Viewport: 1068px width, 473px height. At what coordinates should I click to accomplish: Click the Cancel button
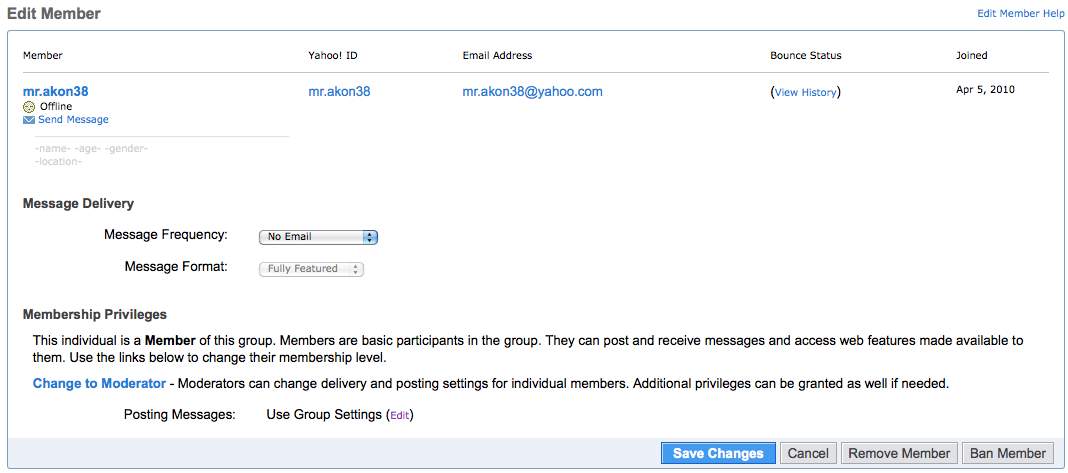click(807, 453)
